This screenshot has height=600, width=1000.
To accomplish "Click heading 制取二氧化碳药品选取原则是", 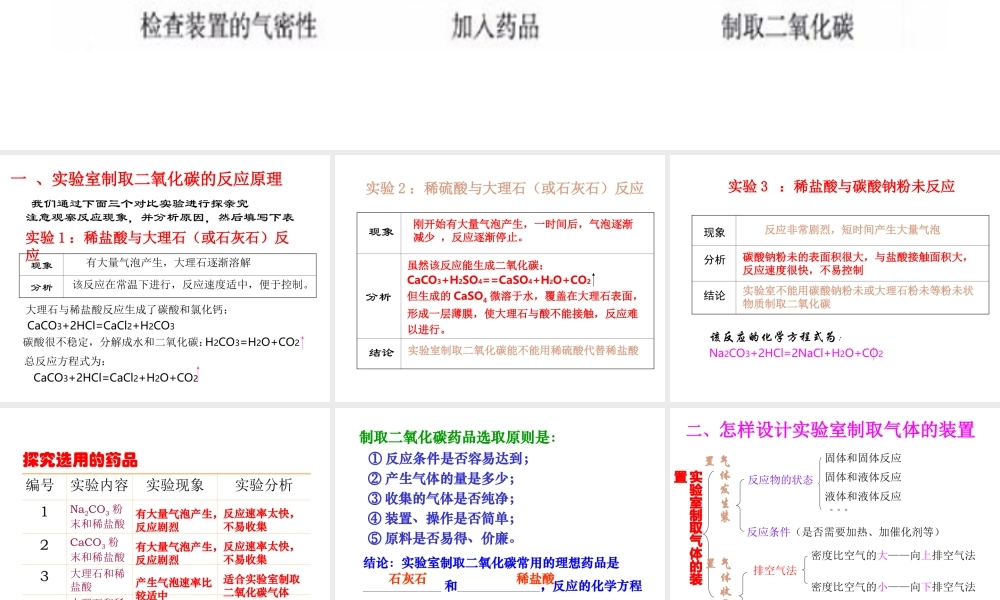I will tap(457, 437).
